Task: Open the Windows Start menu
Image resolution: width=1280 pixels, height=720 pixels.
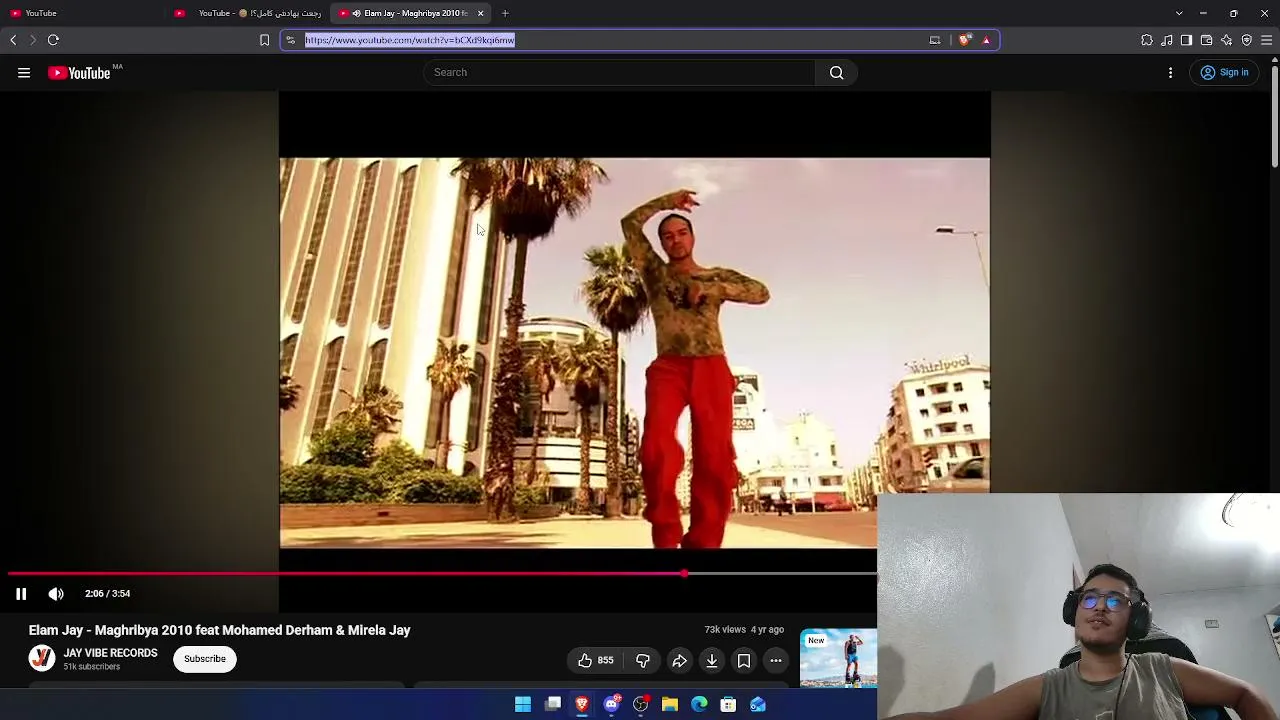Action: point(523,704)
